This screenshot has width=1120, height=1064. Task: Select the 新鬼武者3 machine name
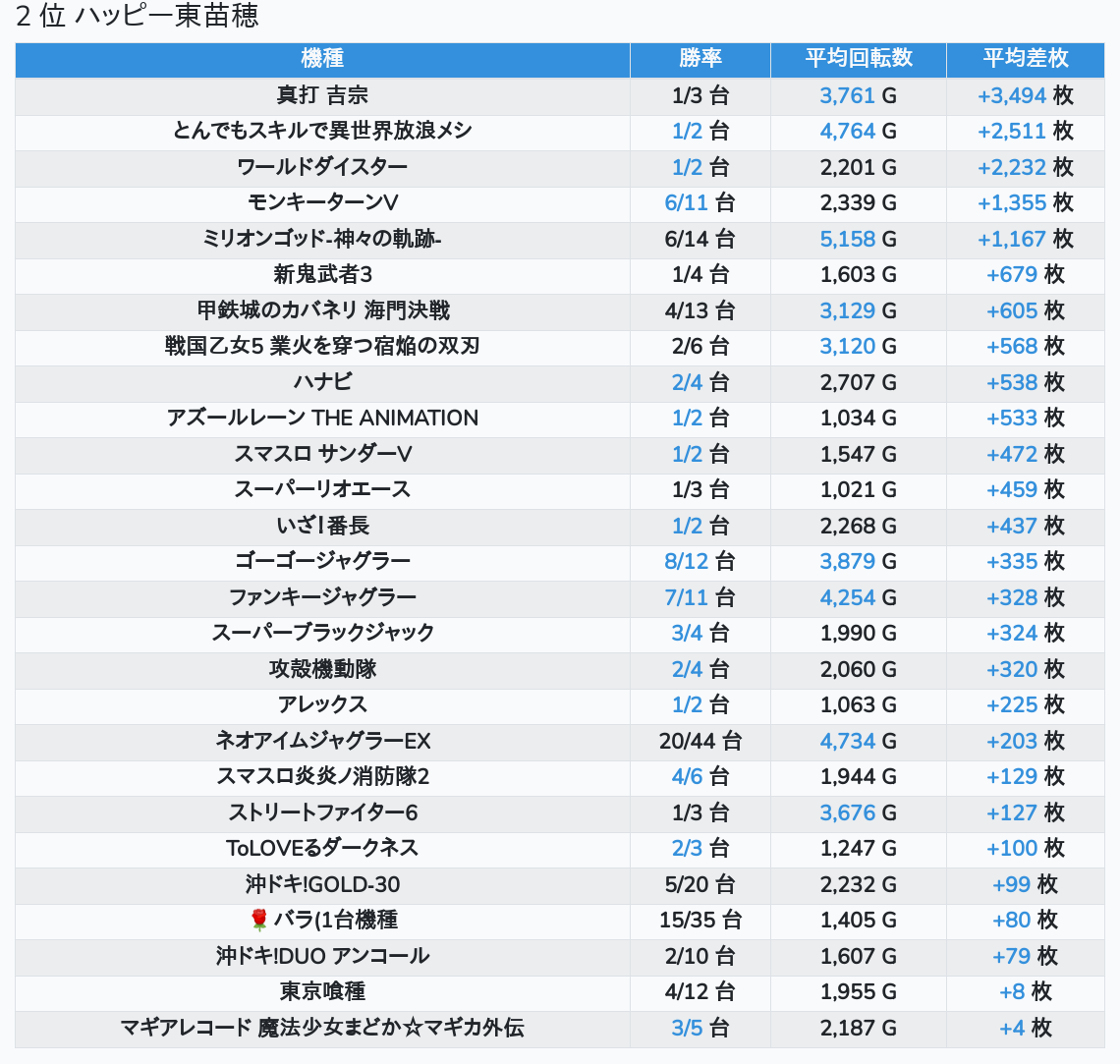click(322, 275)
